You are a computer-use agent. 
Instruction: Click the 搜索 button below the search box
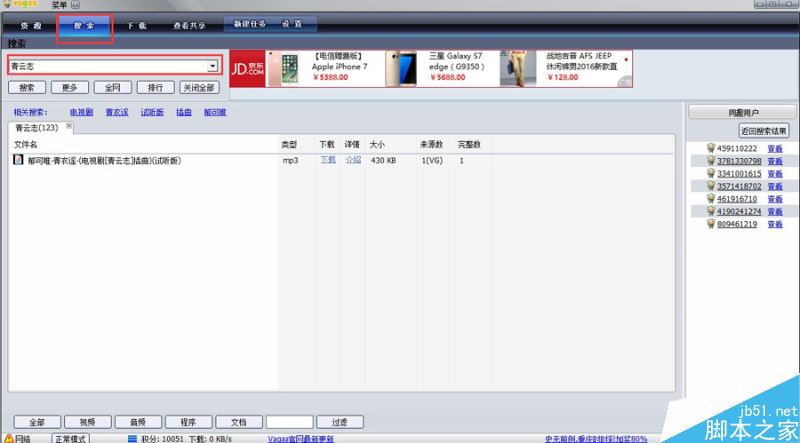pos(27,87)
